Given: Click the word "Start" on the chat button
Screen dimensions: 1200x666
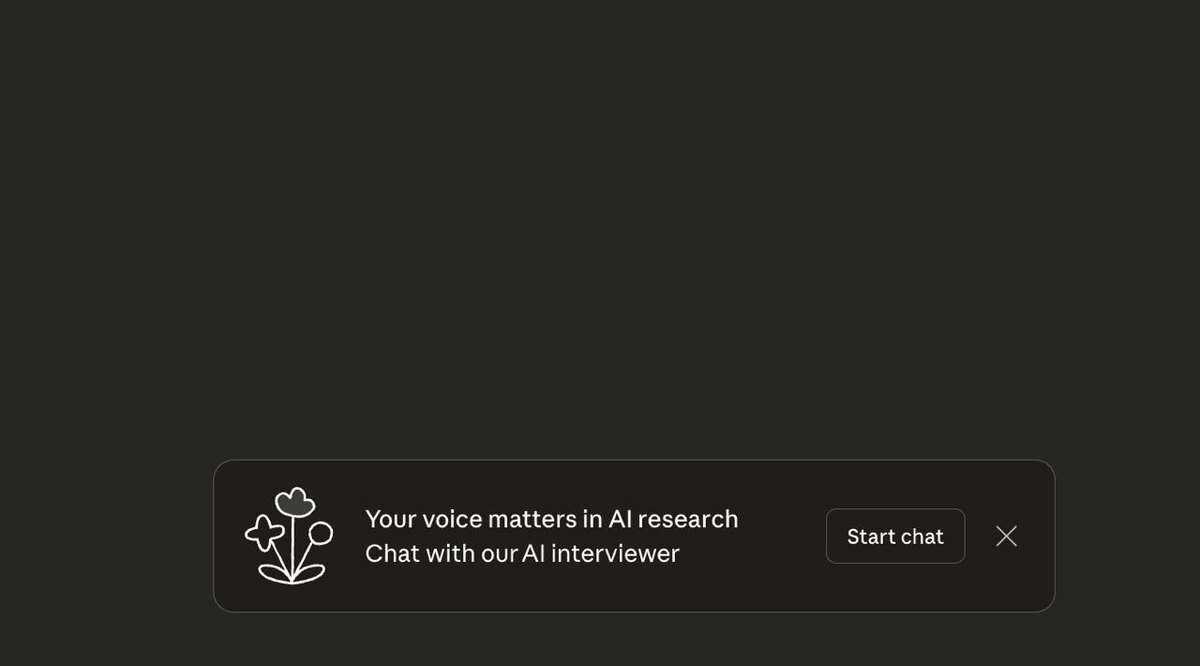Looking at the screenshot, I should pyautogui.click(x=870, y=537).
